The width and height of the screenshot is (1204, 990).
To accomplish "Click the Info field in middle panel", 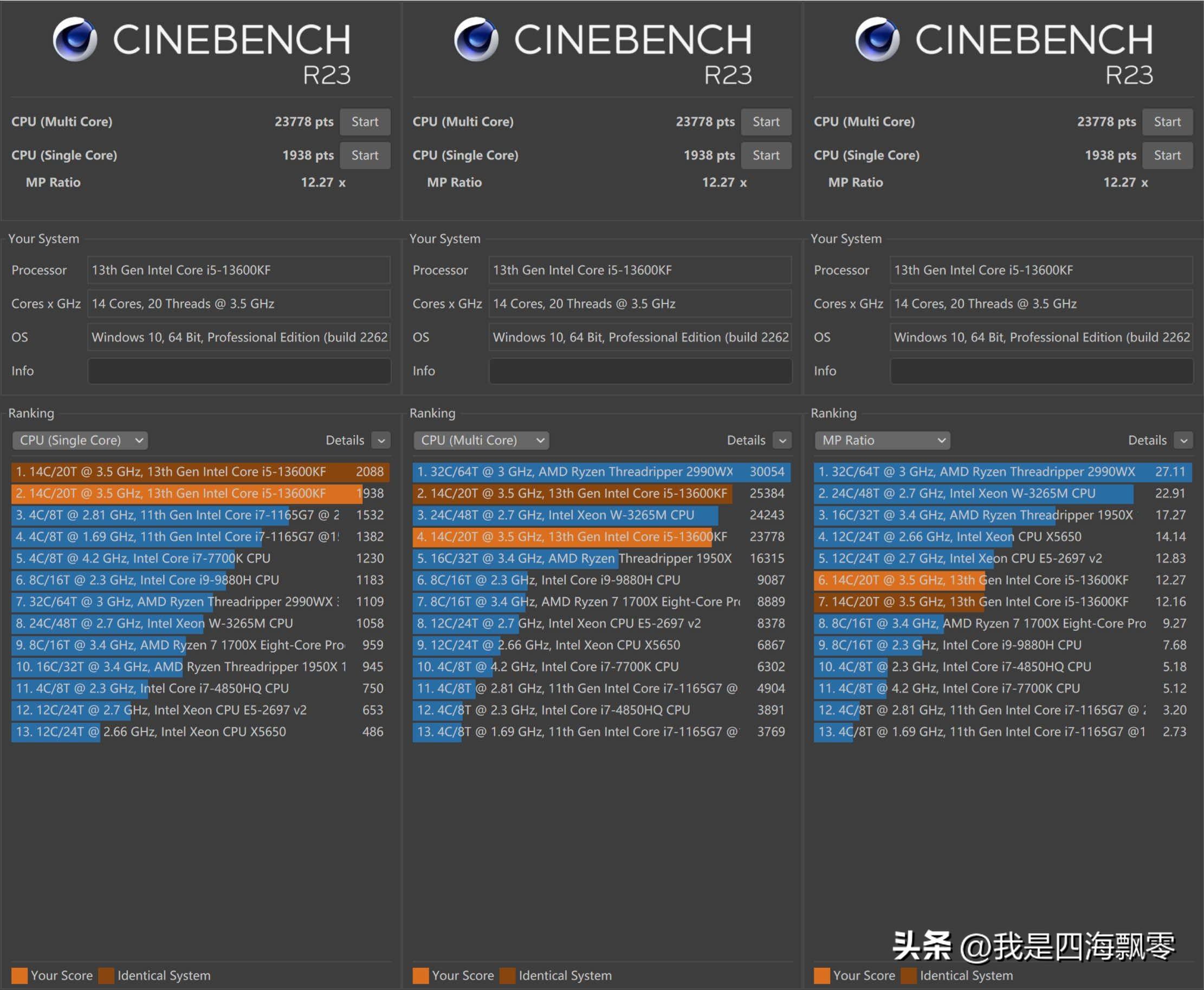I will click(640, 371).
